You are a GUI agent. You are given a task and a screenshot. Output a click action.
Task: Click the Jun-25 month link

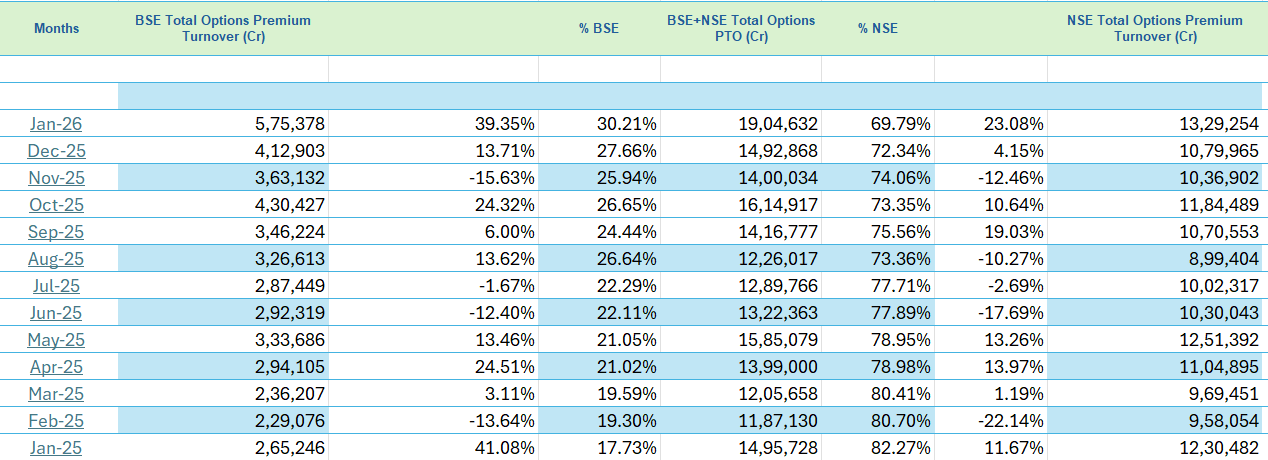pos(56,313)
